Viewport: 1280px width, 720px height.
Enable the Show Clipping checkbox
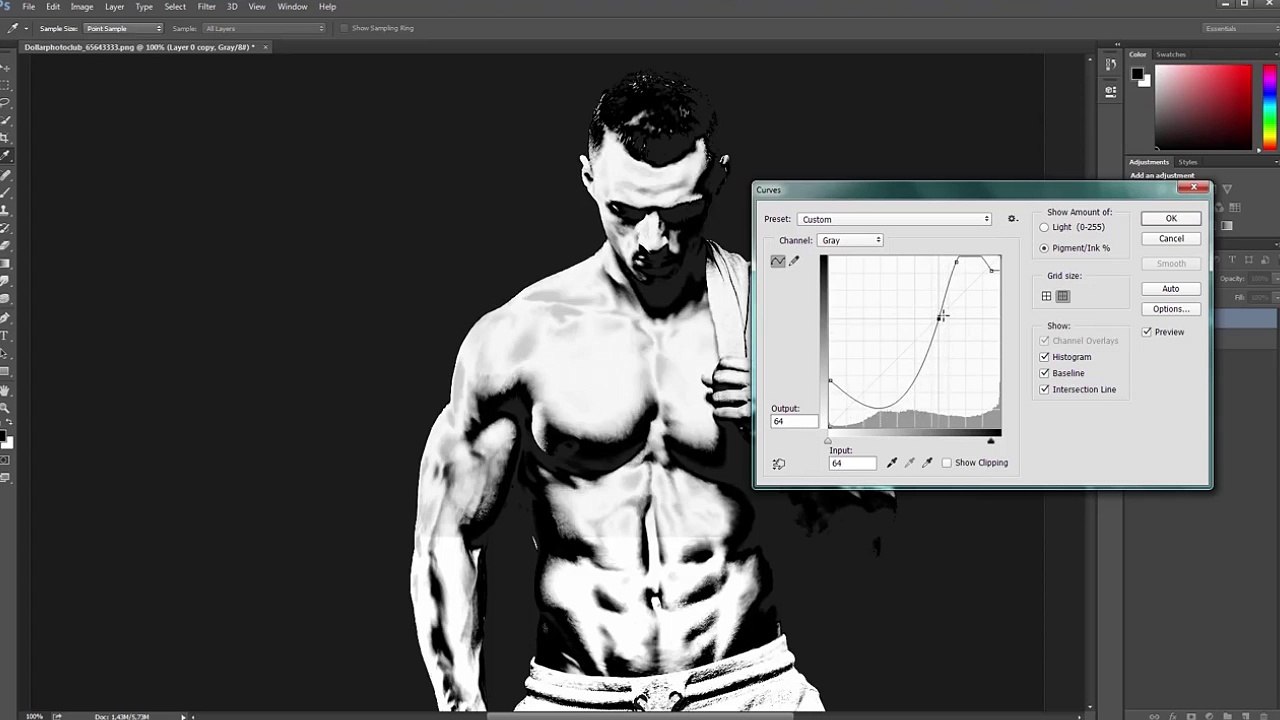click(x=946, y=463)
